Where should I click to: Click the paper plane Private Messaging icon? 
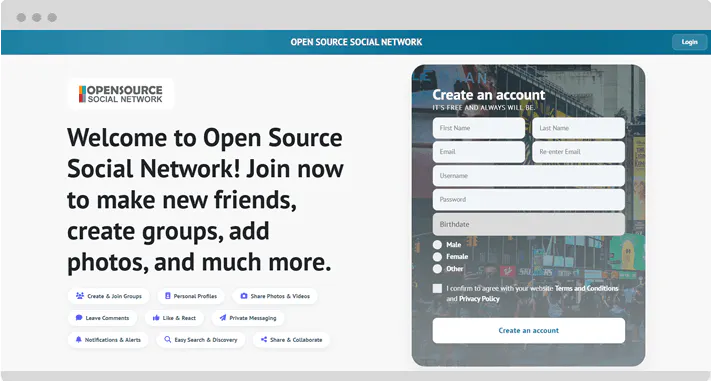coord(223,318)
